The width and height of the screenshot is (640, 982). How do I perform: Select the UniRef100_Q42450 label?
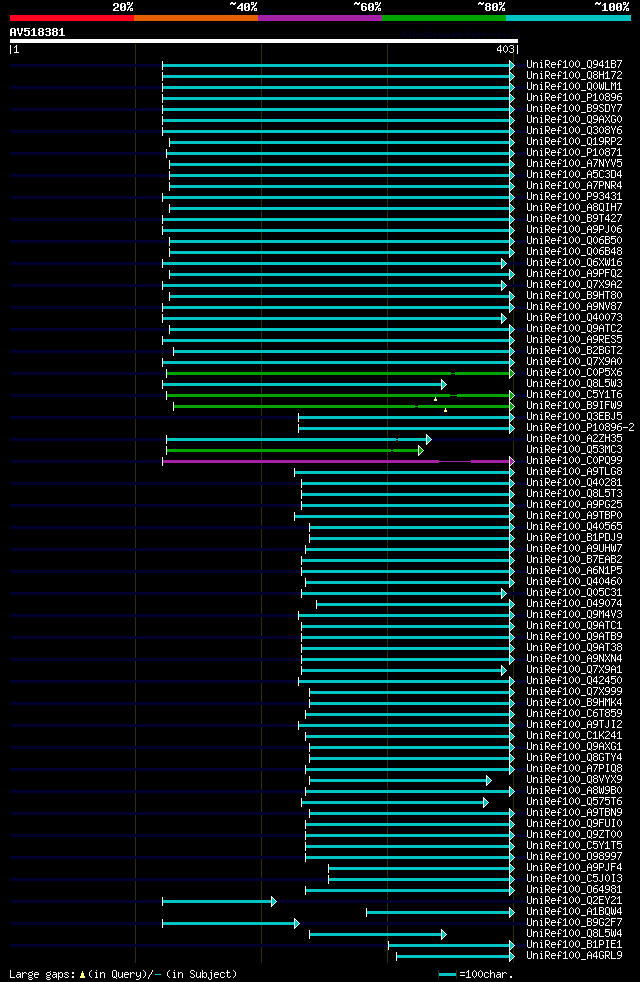tap(574, 681)
